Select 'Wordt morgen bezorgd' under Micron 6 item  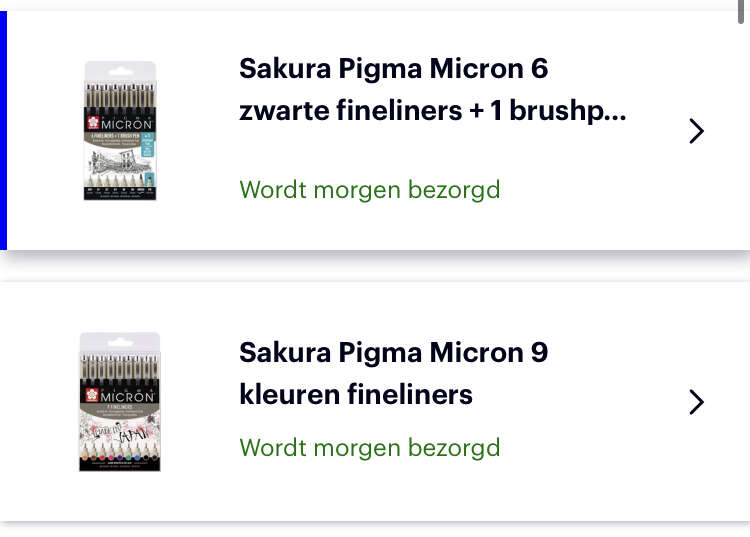click(370, 190)
